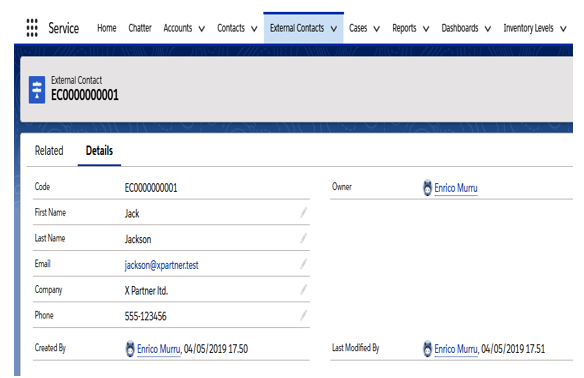Open the Chatter tab
This screenshot has width=584, height=378.
140,28
